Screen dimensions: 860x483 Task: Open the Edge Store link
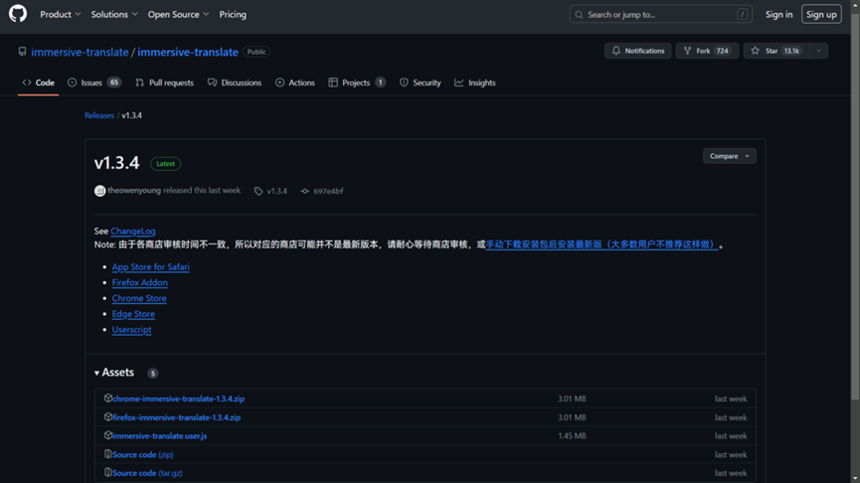pyautogui.click(x=133, y=314)
